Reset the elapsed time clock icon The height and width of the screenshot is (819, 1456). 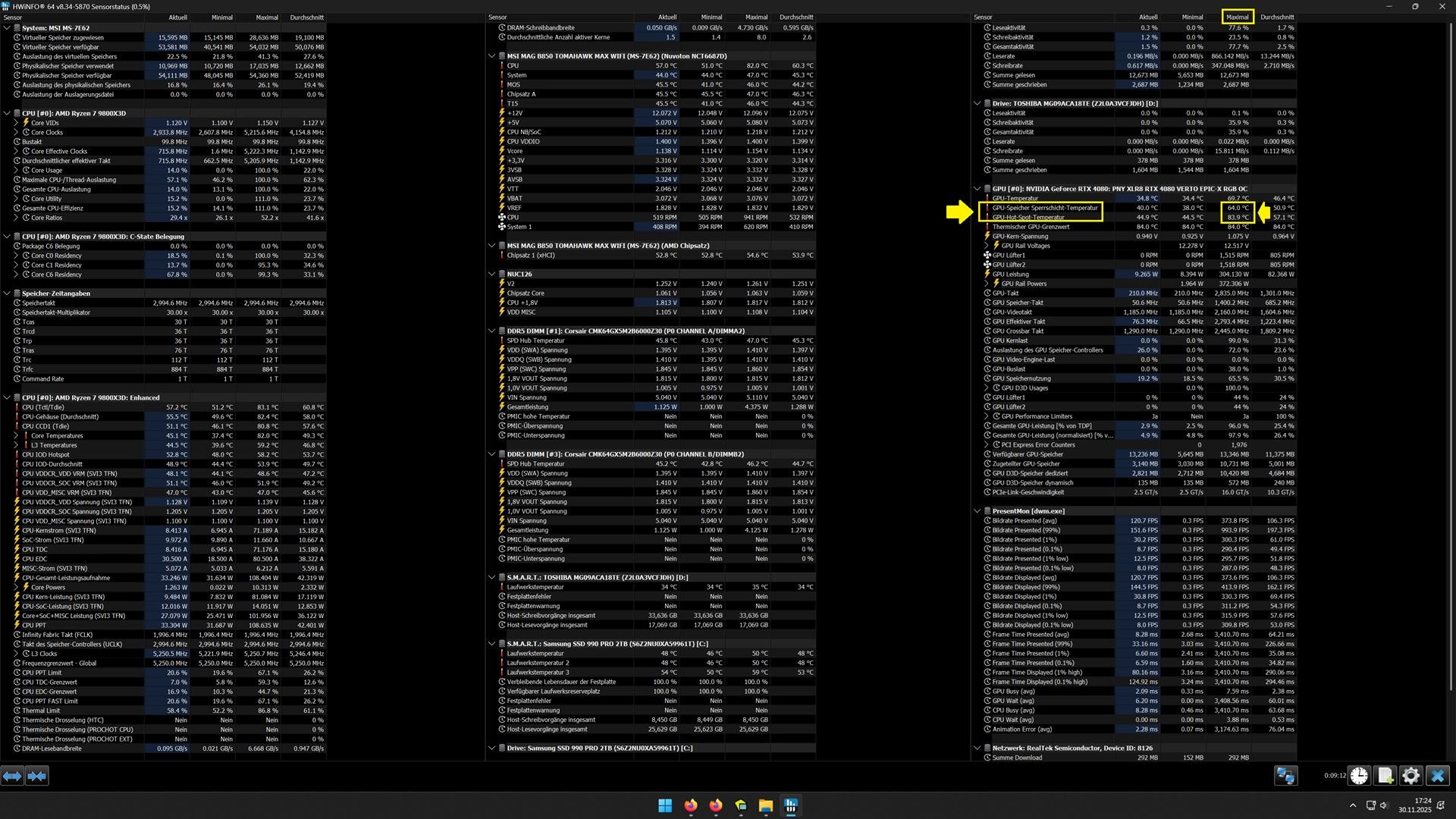pos(1359,776)
